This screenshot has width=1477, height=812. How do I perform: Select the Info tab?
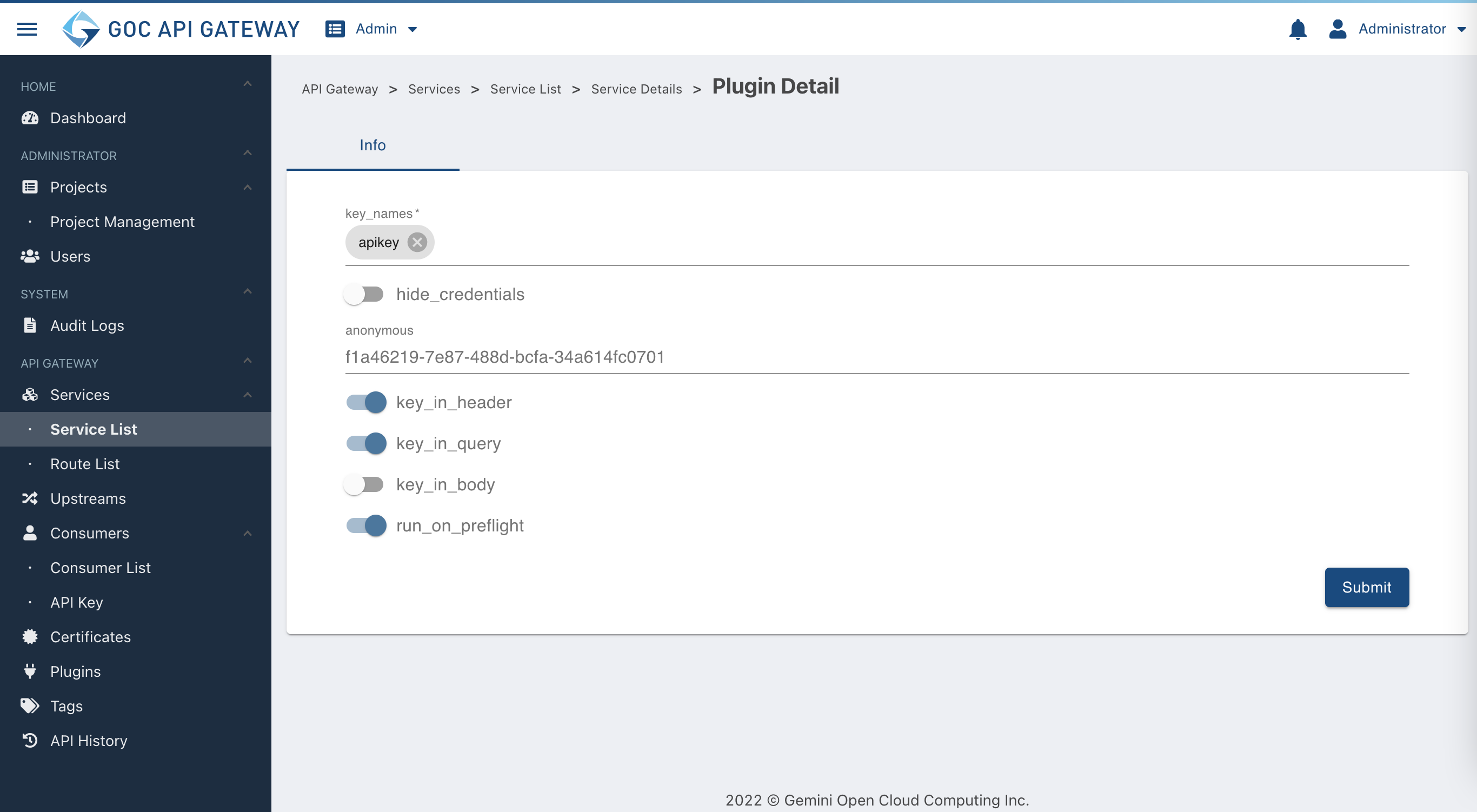(372, 145)
